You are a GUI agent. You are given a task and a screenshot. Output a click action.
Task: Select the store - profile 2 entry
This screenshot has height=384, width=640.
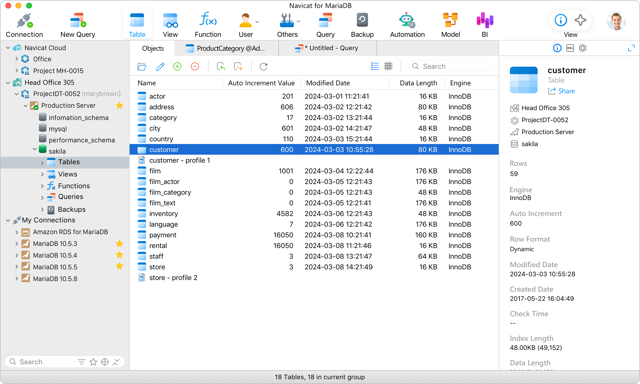(x=314, y=277)
